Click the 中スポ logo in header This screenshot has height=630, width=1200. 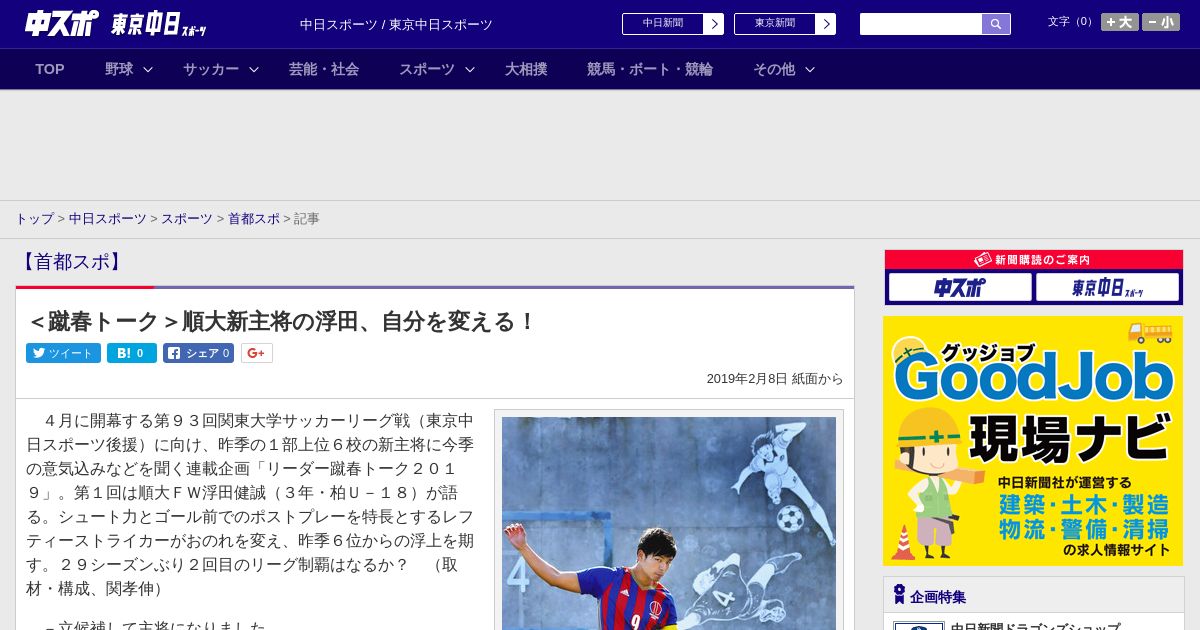[x=62, y=23]
